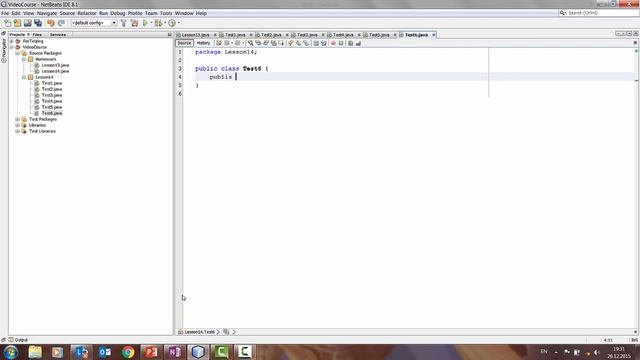This screenshot has height=360, width=640.
Task: Select Test1.java in the project tree
Action: click(52, 83)
